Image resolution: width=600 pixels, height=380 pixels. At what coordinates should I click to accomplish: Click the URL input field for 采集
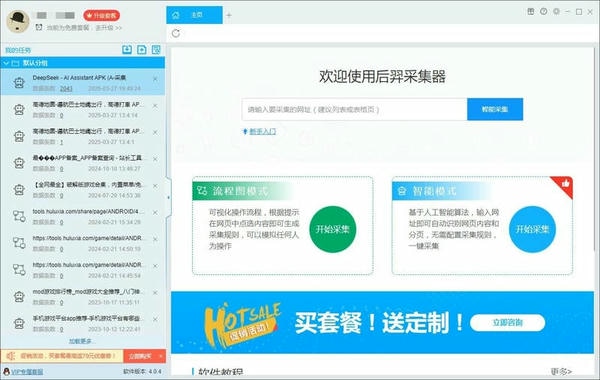coord(354,109)
